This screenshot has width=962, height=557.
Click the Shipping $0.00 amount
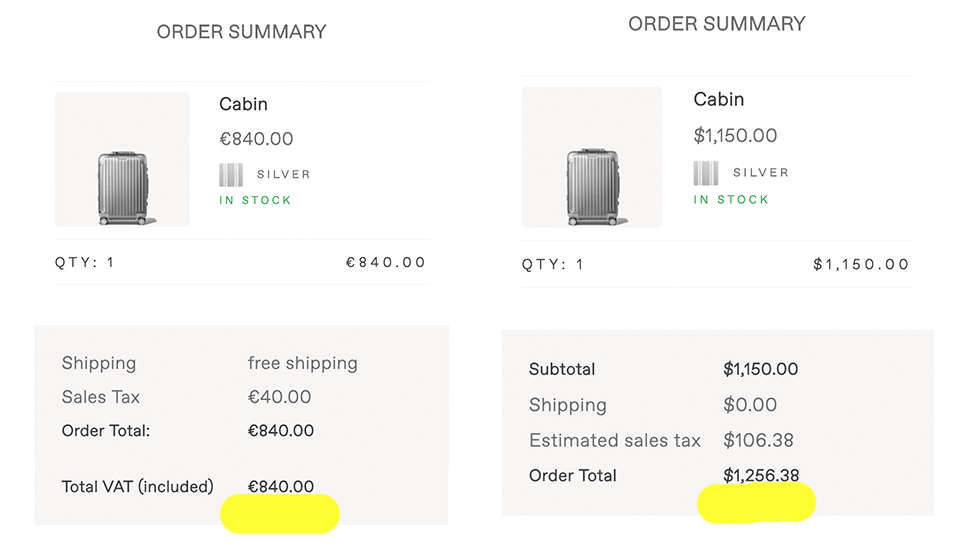(x=750, y=404)
